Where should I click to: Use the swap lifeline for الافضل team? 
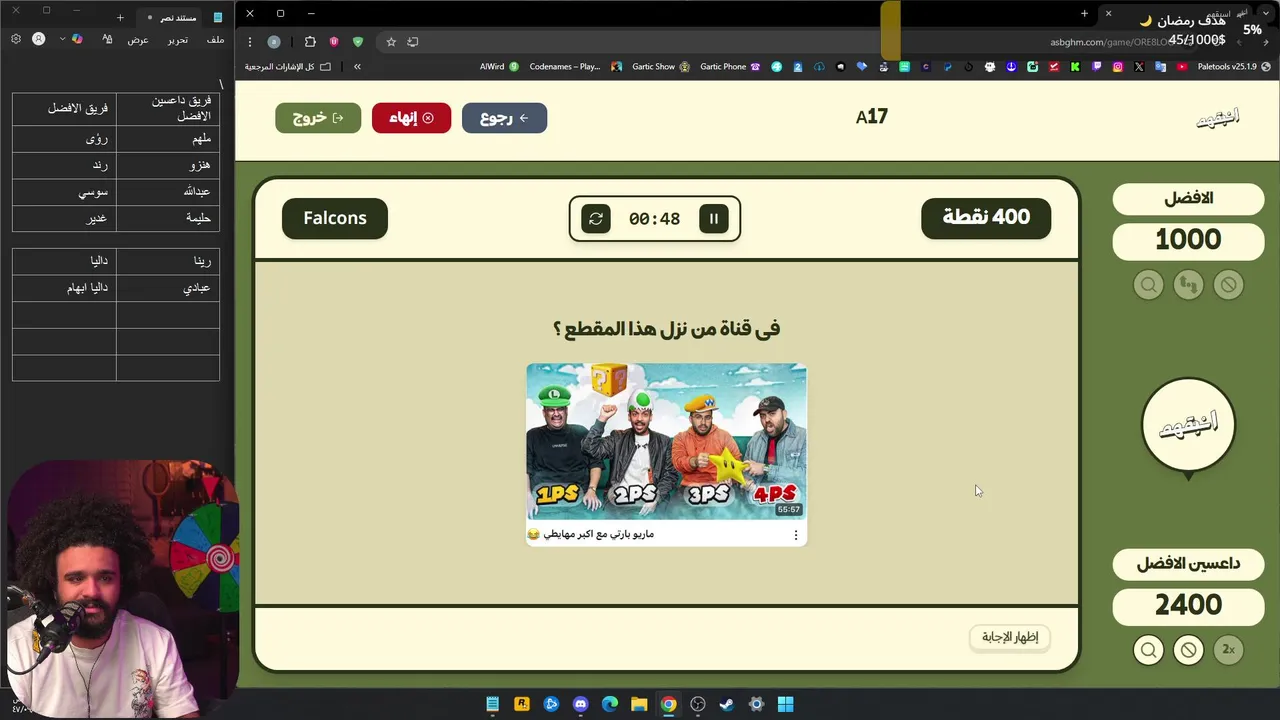pyautogui.click(x=1188, y=285)
